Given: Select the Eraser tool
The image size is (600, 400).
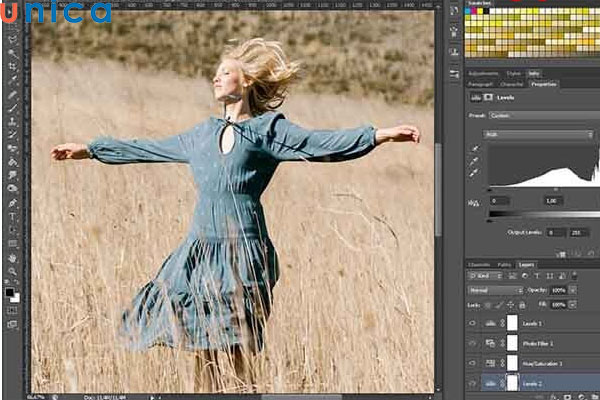Looking at the screenshot, I should [13, 149].
